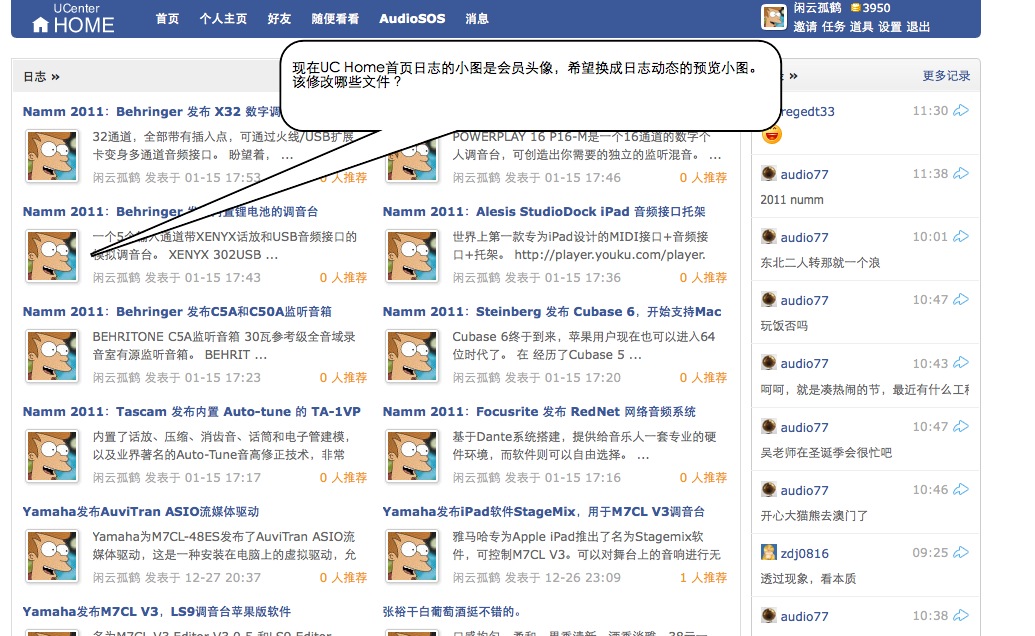Click reply arrow next to 玩饭否吗 record
Screen dimensions: 1035x636
tap(961, 300)
